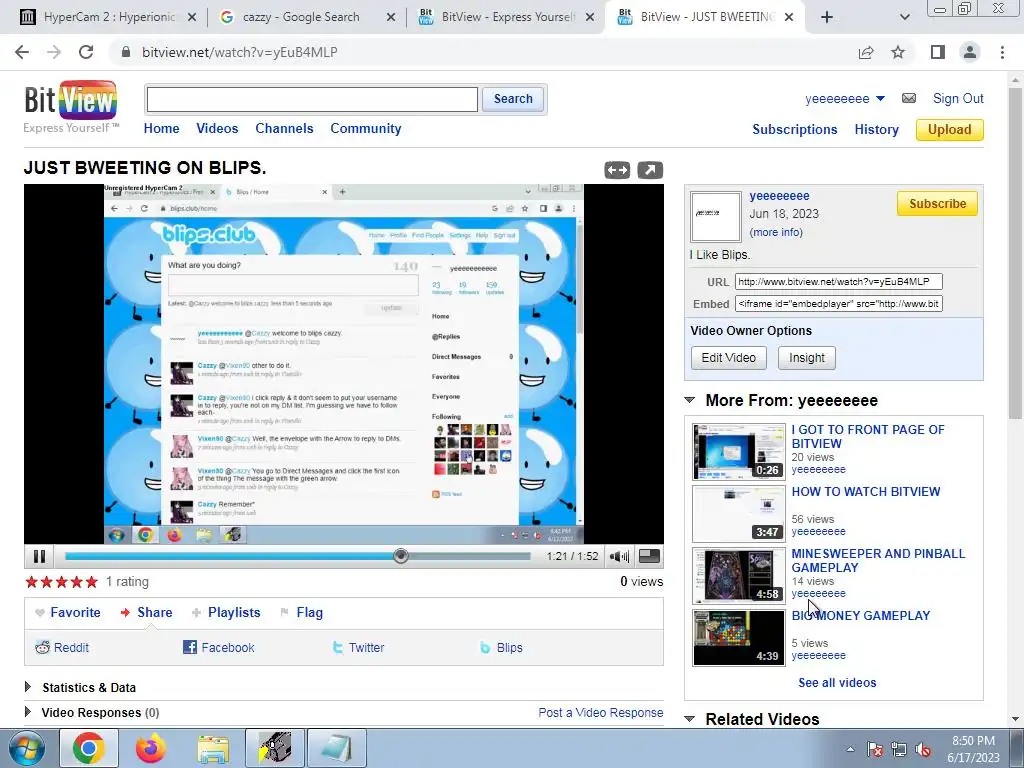Viewport: 1024px width, 768px height.
Task: Click Edit Video button
Action: [729, 358]
